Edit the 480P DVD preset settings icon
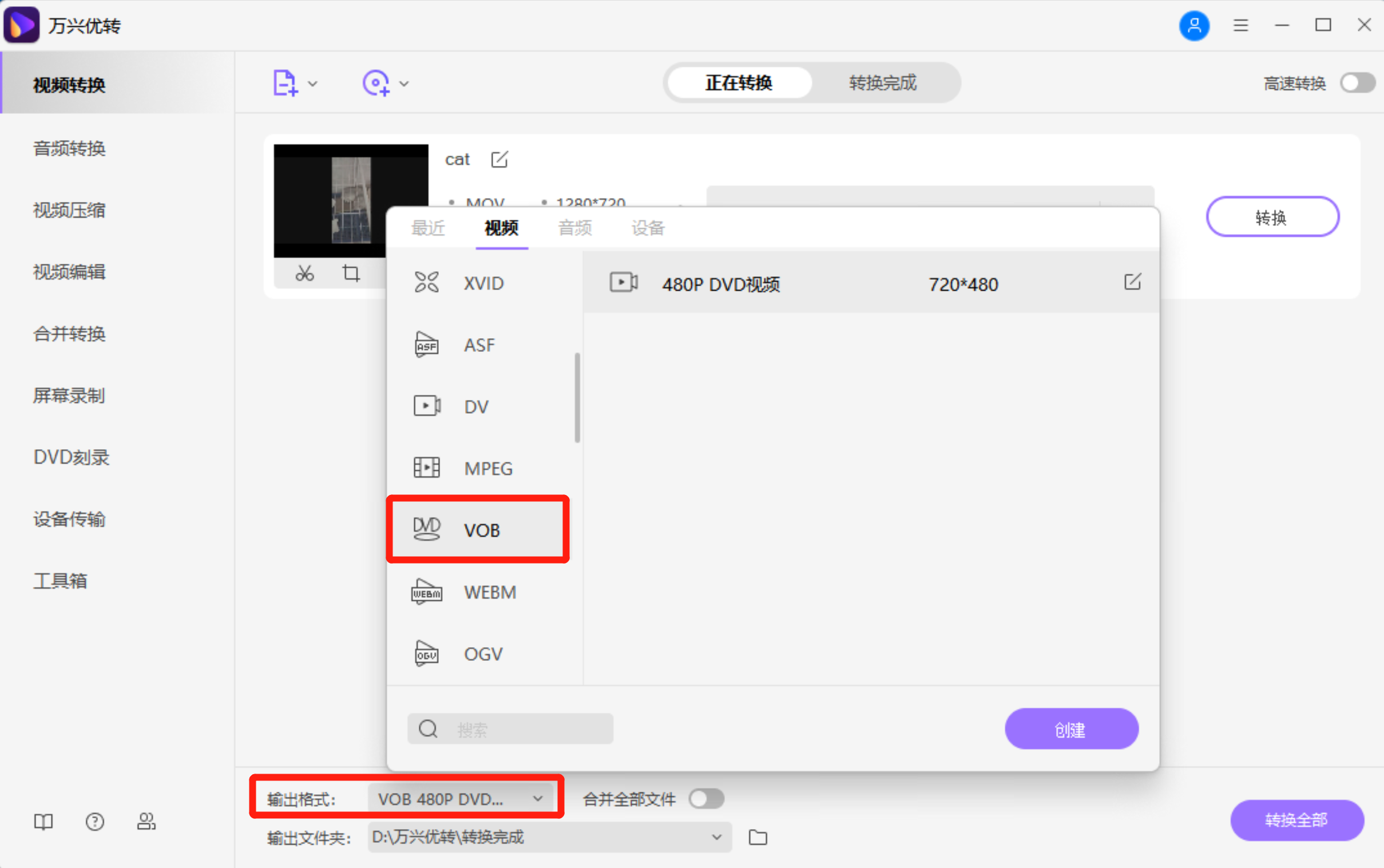The image size is (1384, 868). tap(1132, 282)
